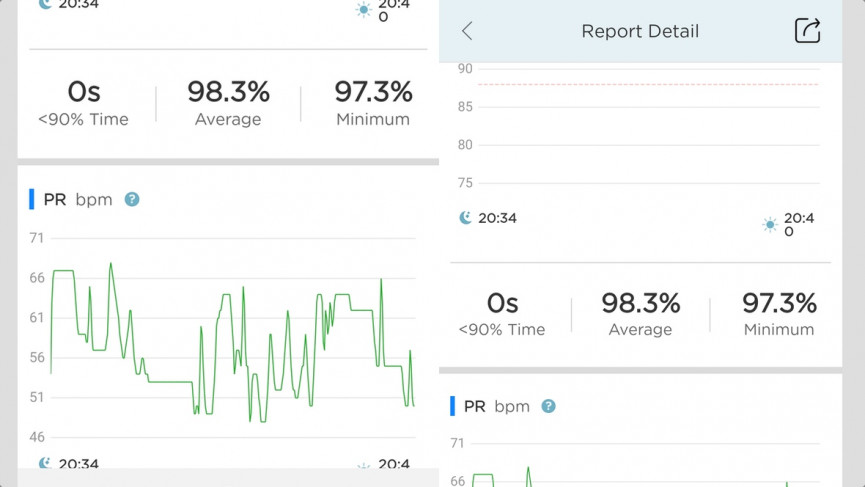
Task: Go back using the header chevron arrow
Action: point(467,31)
